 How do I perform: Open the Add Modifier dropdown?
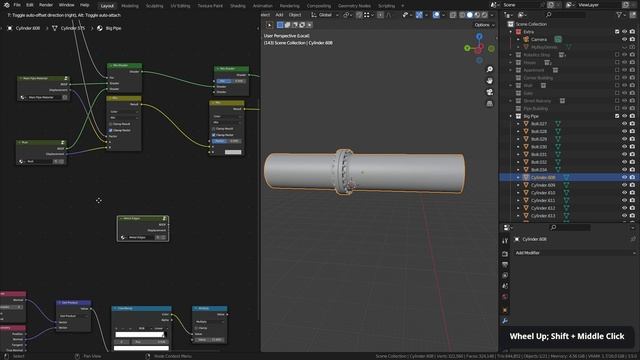click(575, 253)
